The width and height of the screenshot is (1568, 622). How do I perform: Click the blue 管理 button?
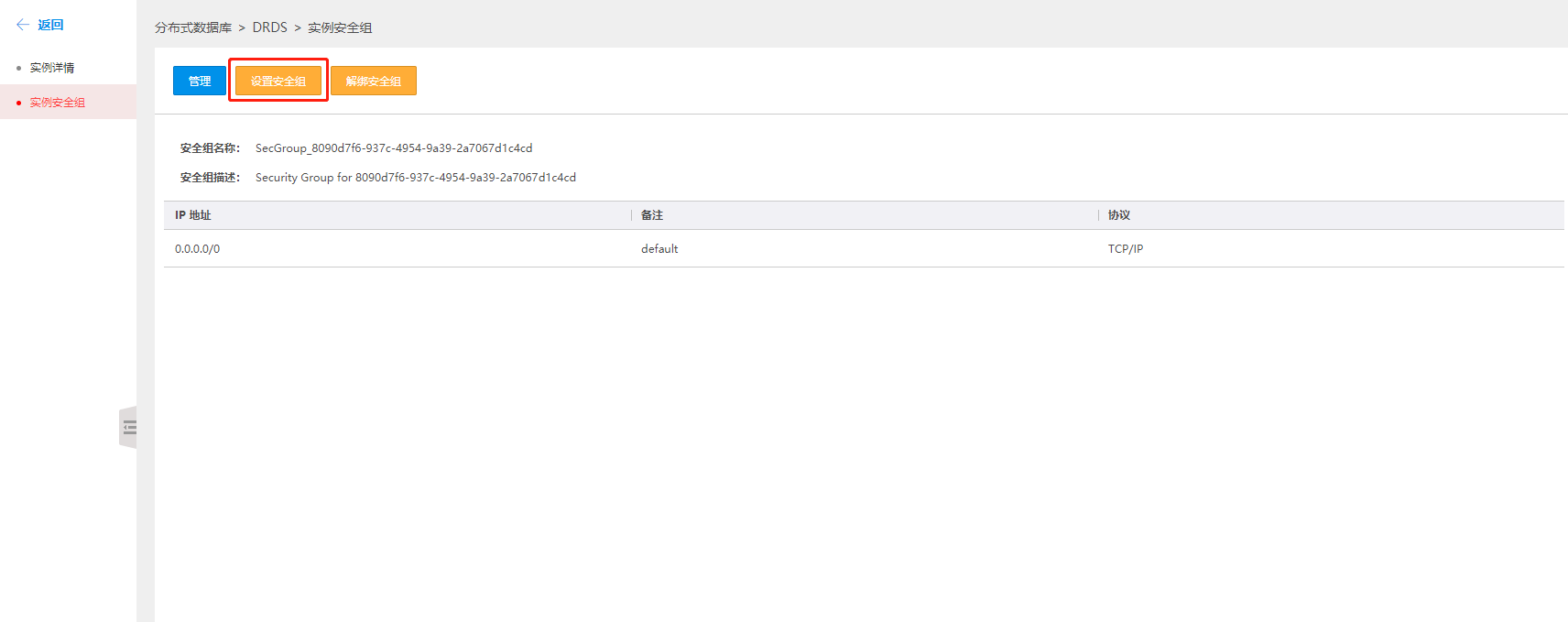point(200,81)
